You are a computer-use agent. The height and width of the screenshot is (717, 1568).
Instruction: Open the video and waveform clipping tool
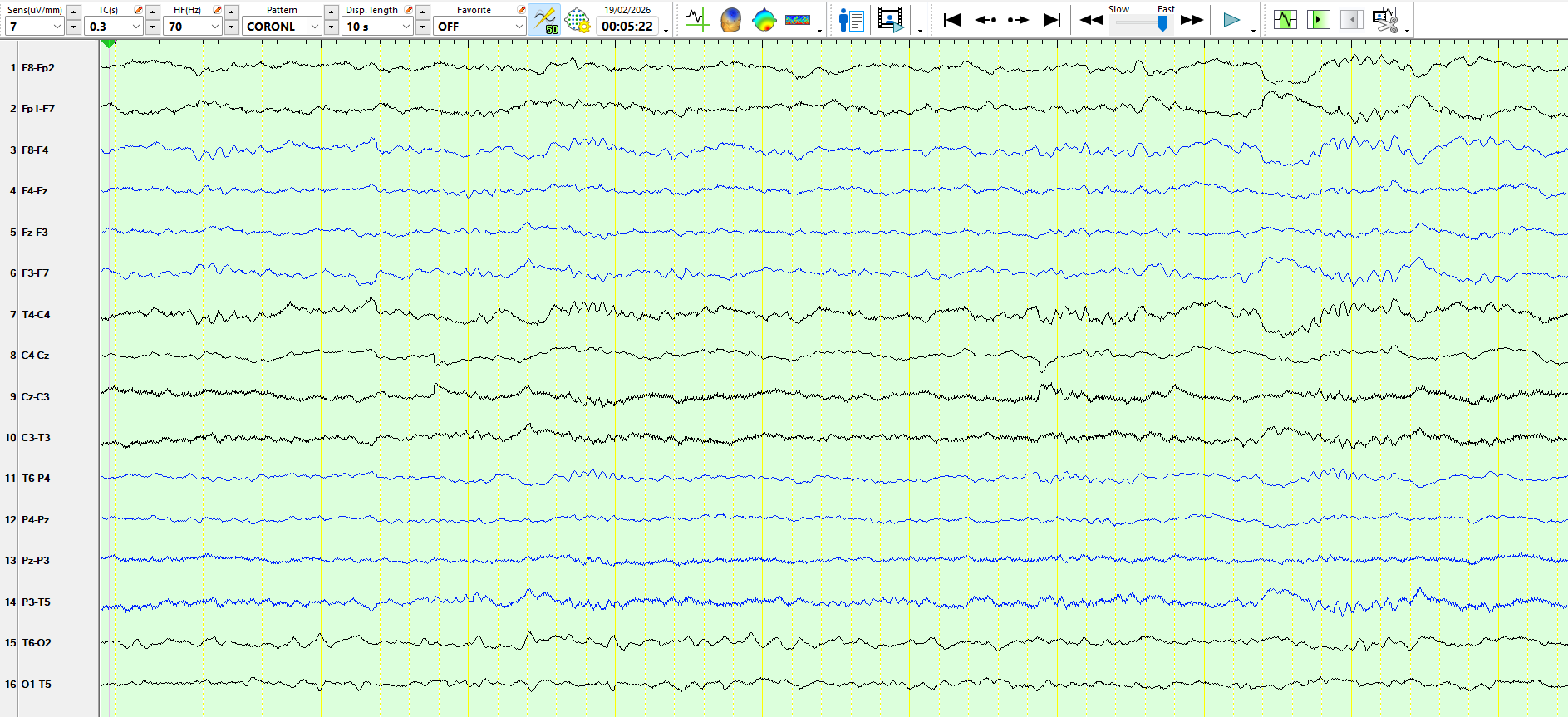1385,20
